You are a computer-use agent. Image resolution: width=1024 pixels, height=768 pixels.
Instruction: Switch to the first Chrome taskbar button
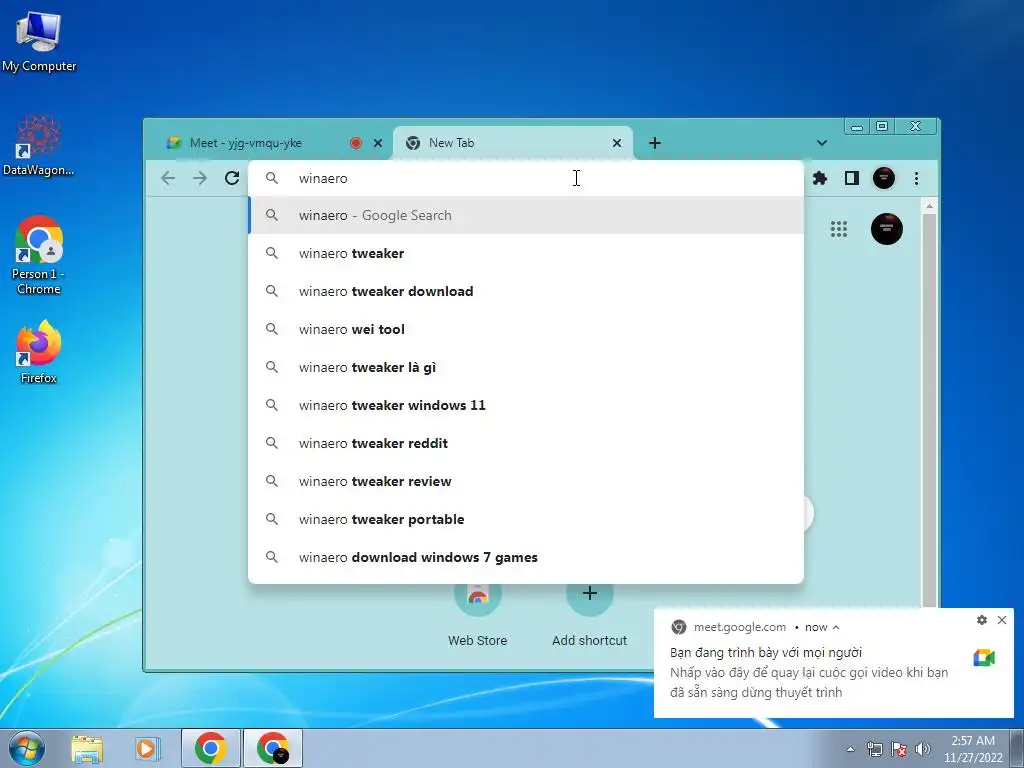(210, 748)
